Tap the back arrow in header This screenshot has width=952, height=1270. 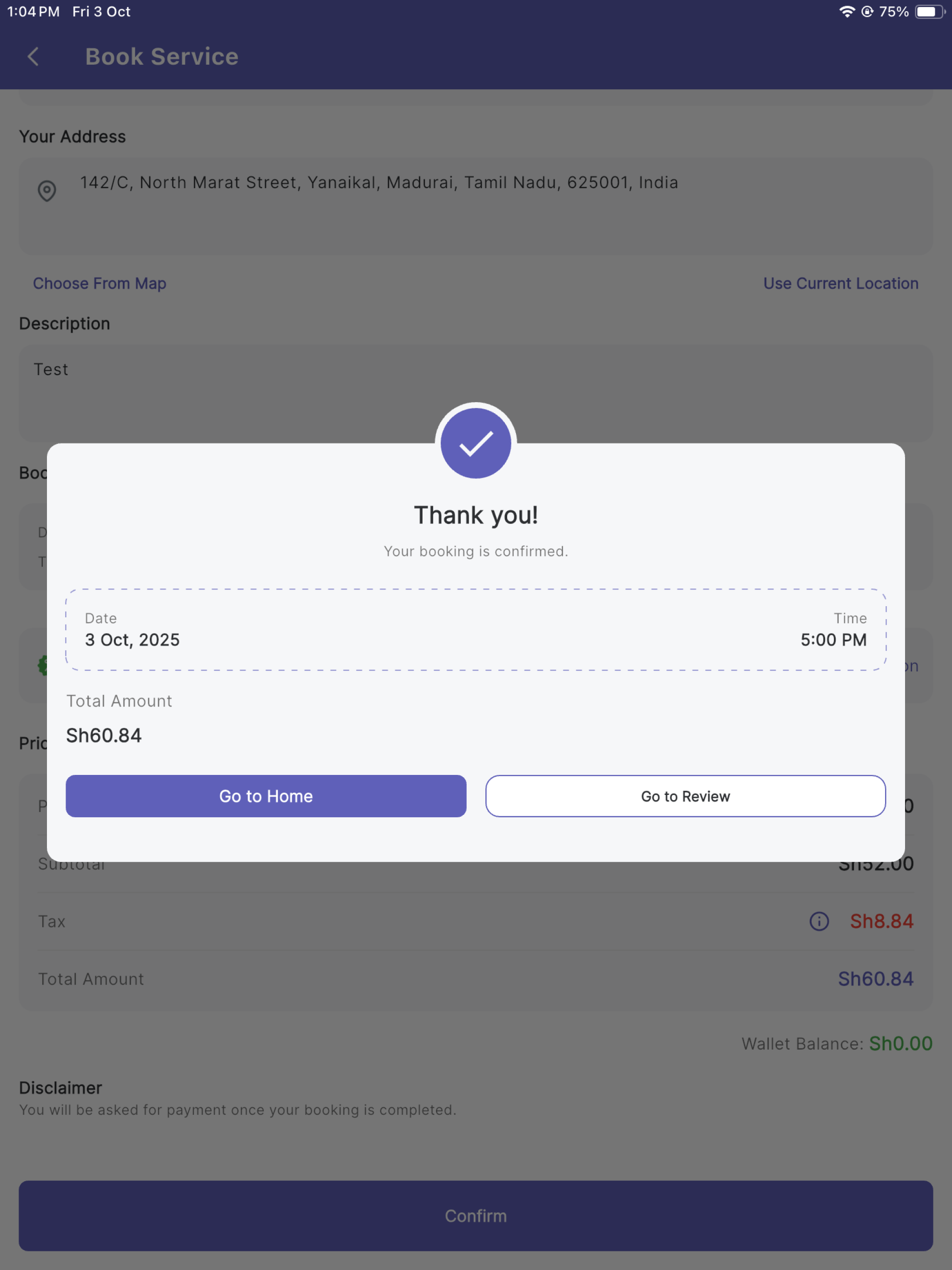(33, 57)
